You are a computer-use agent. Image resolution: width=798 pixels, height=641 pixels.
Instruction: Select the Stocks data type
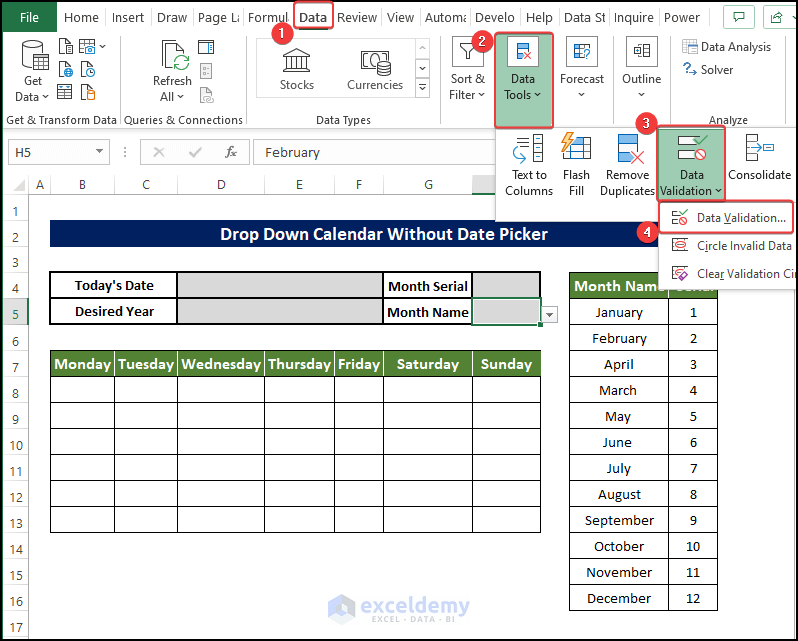coord(297,69)
